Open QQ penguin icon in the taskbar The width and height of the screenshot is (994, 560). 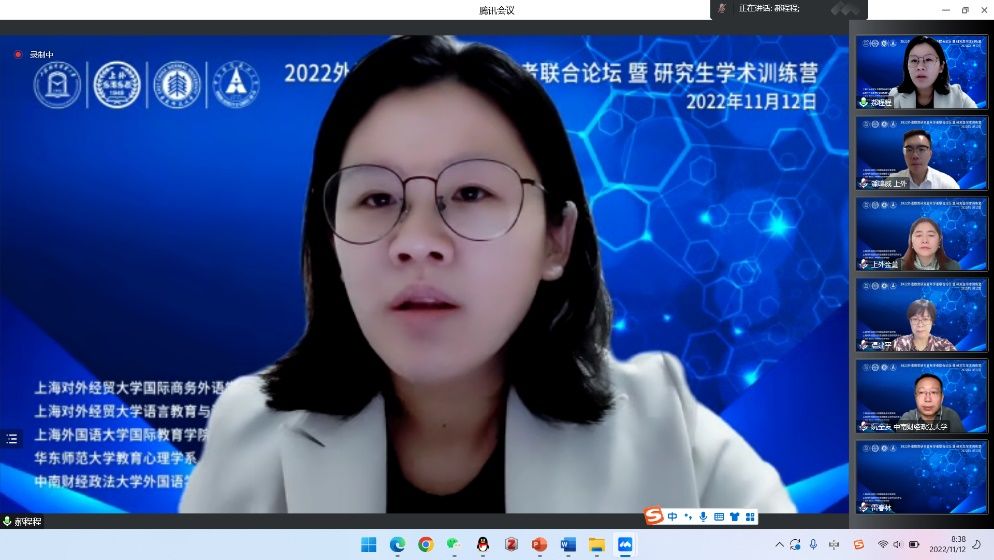(483, 544)
